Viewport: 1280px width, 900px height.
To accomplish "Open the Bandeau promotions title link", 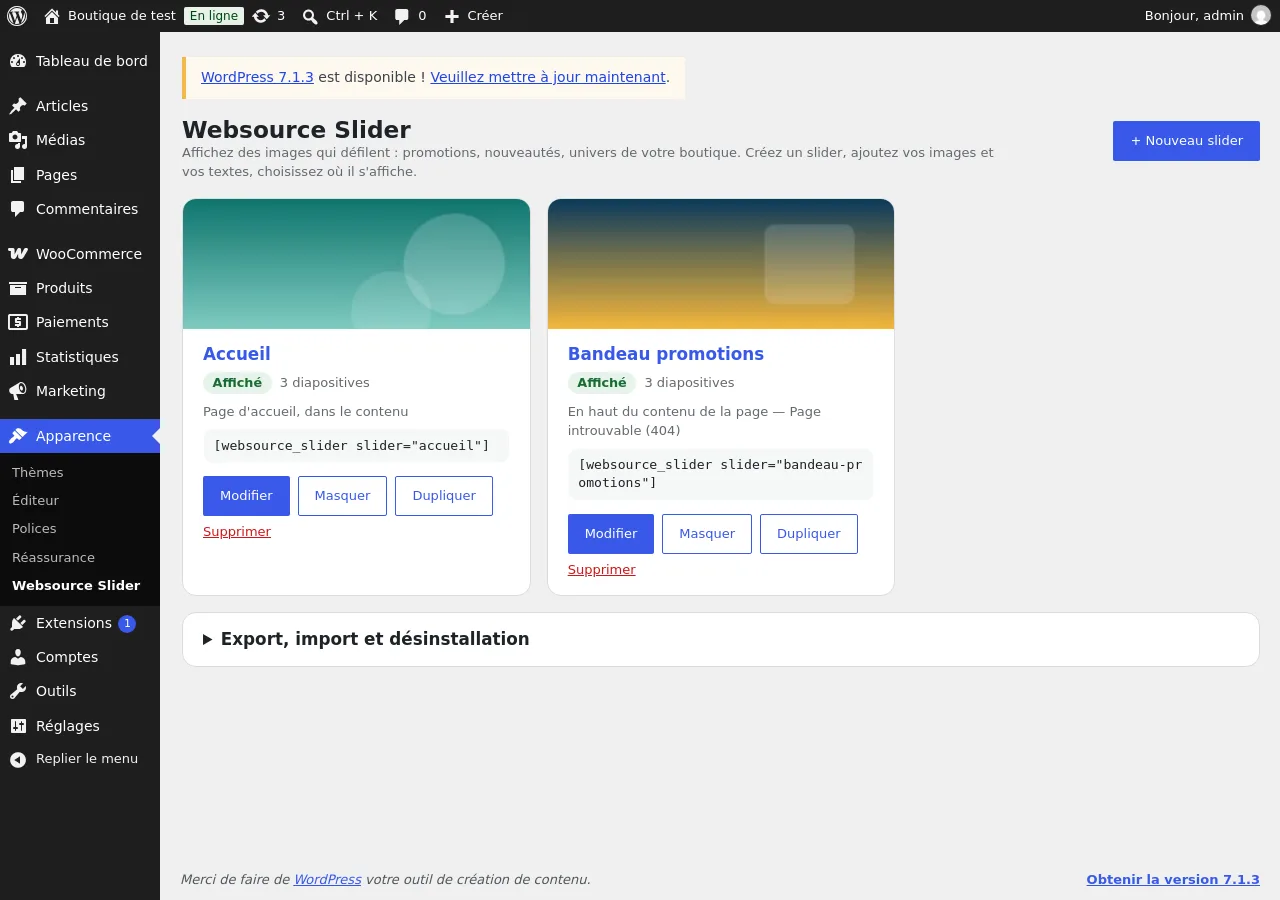I will point(666,354).
